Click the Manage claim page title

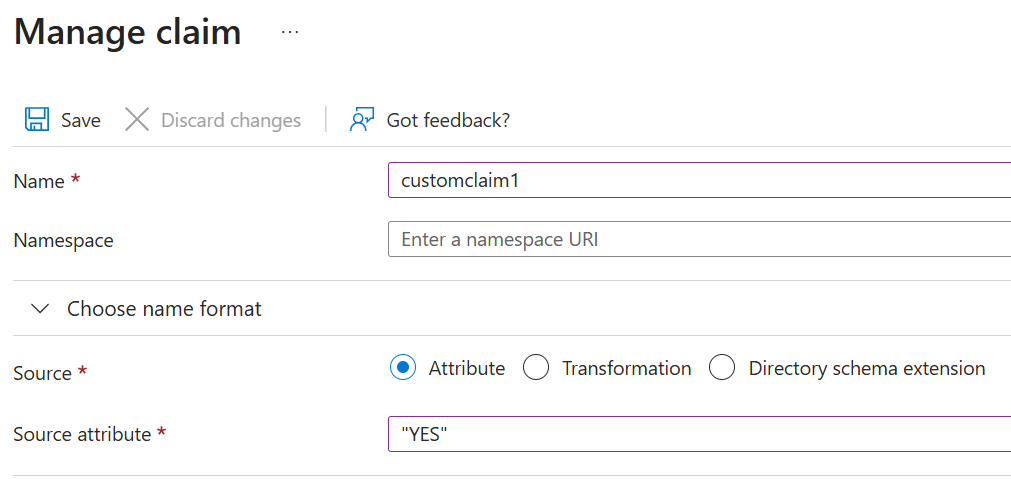(x=128, y=32)
